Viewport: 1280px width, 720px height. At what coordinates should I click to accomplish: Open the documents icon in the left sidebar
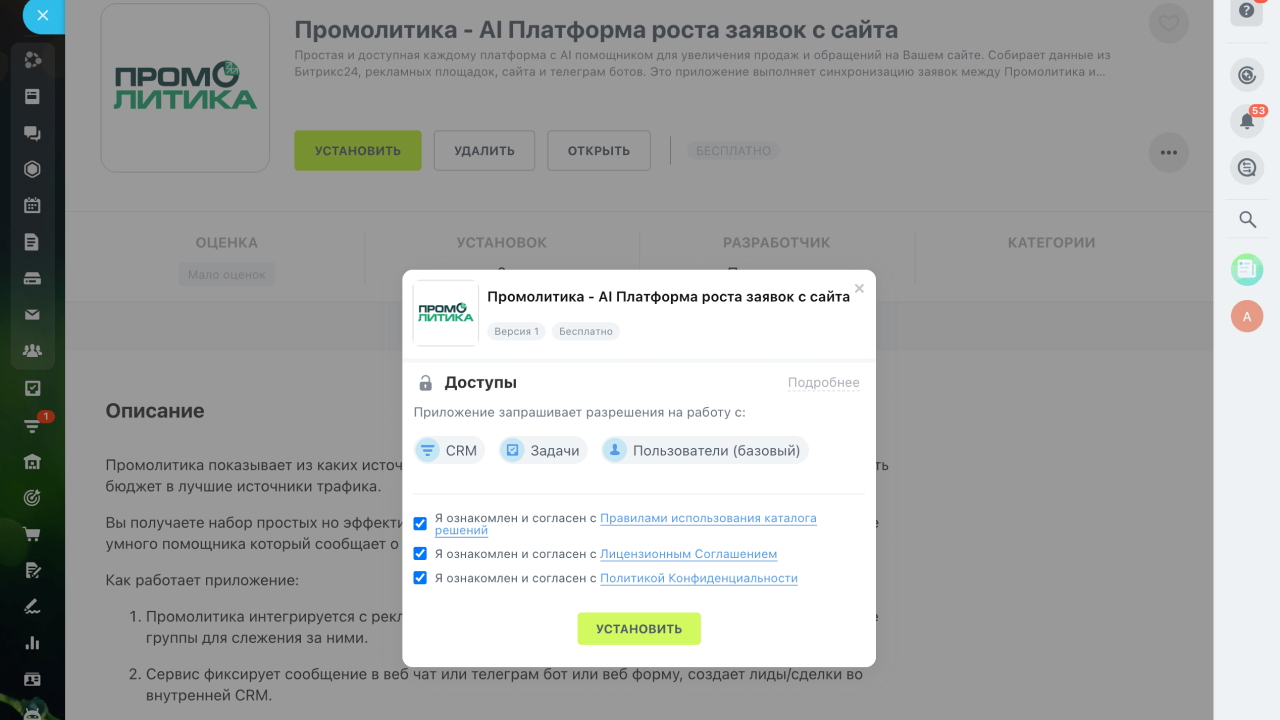(x=32, y=242)
